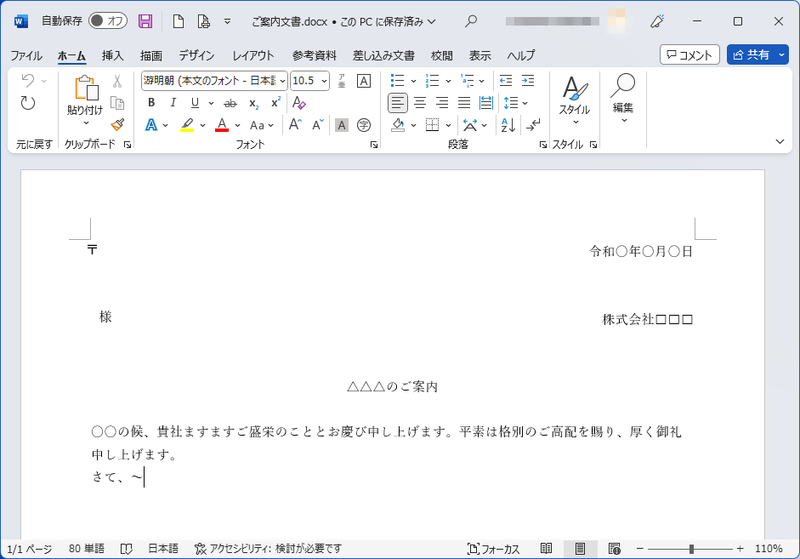Image resolution: width=800 pixels, height=559 pixels.
Task: Click the Share button
Action: click(x=751, y=55)
